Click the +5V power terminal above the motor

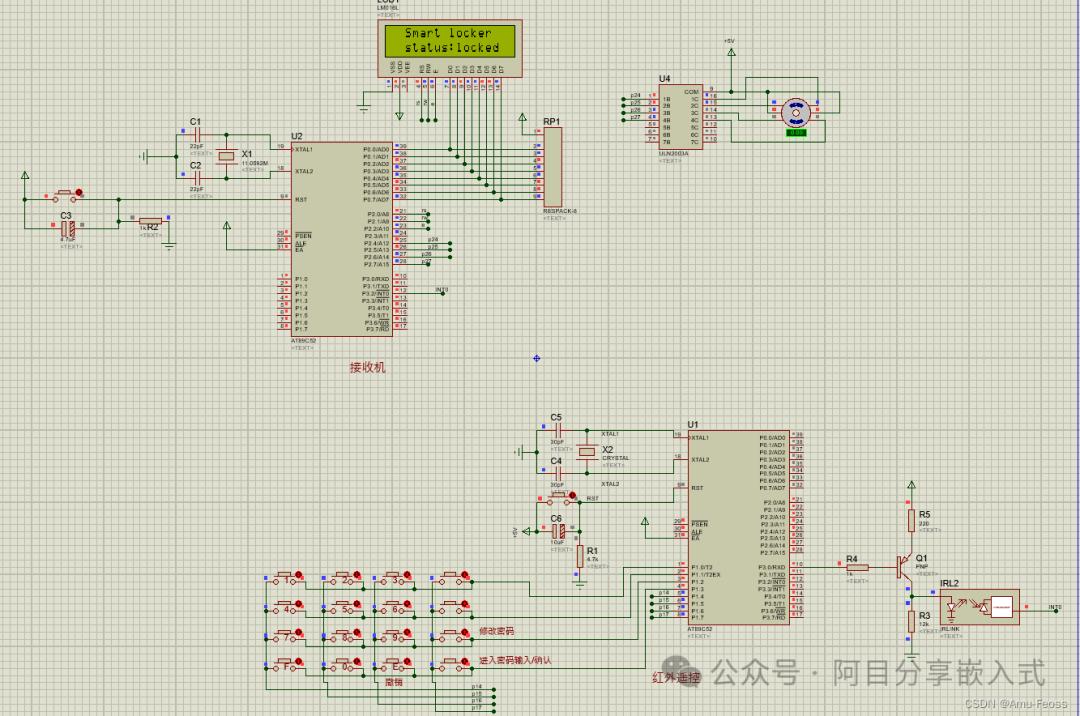(x=731, y=50)
